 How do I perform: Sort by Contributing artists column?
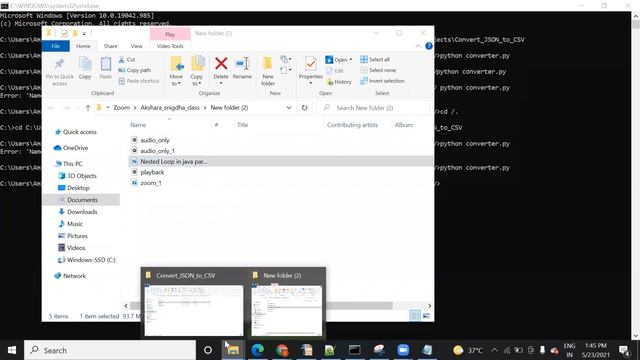352,125
